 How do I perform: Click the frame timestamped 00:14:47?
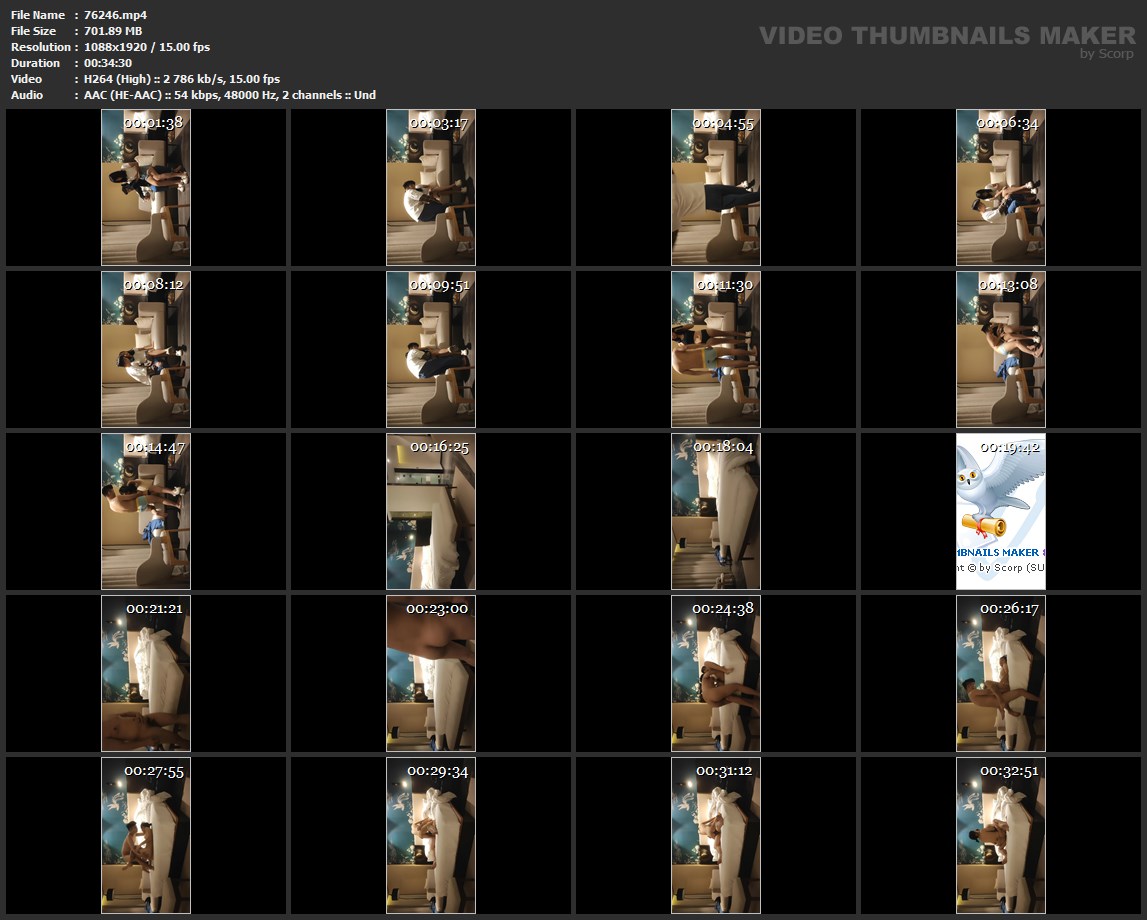146,512
